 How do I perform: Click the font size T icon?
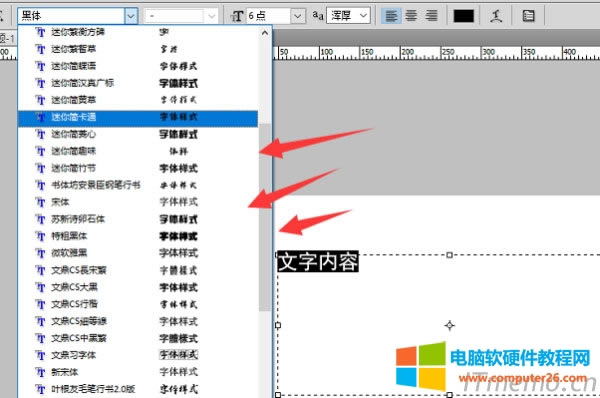[x=237, y=16]
